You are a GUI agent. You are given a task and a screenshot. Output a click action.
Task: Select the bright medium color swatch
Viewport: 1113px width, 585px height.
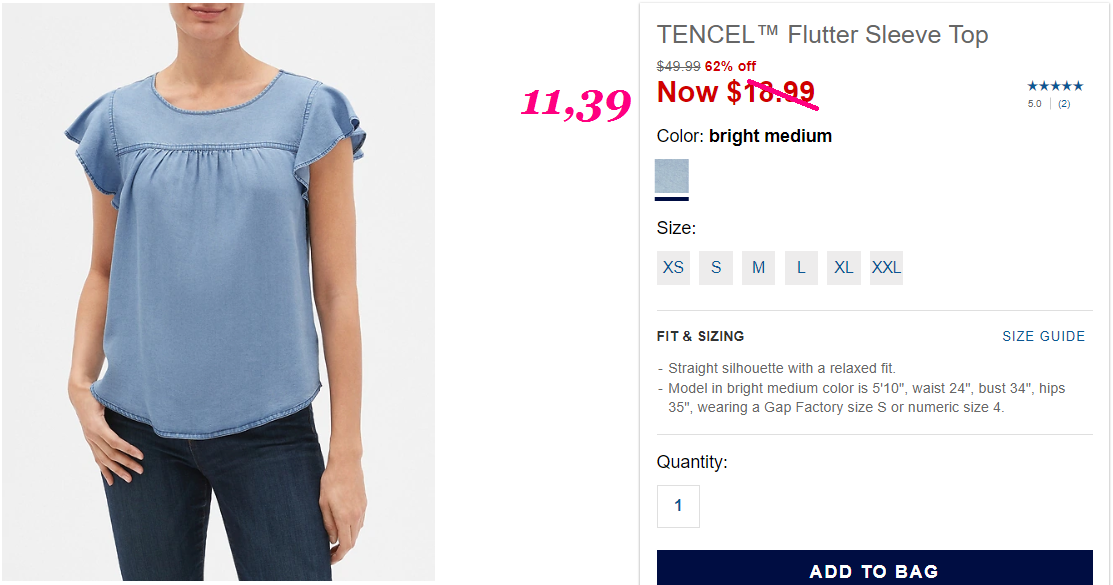pyautogui.click(x=671, y=176)
